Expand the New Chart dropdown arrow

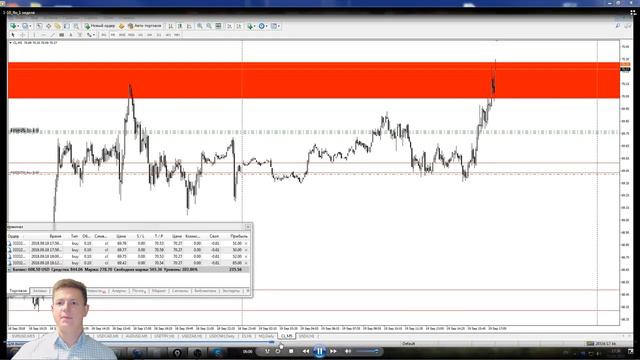(x=18, y=26)
